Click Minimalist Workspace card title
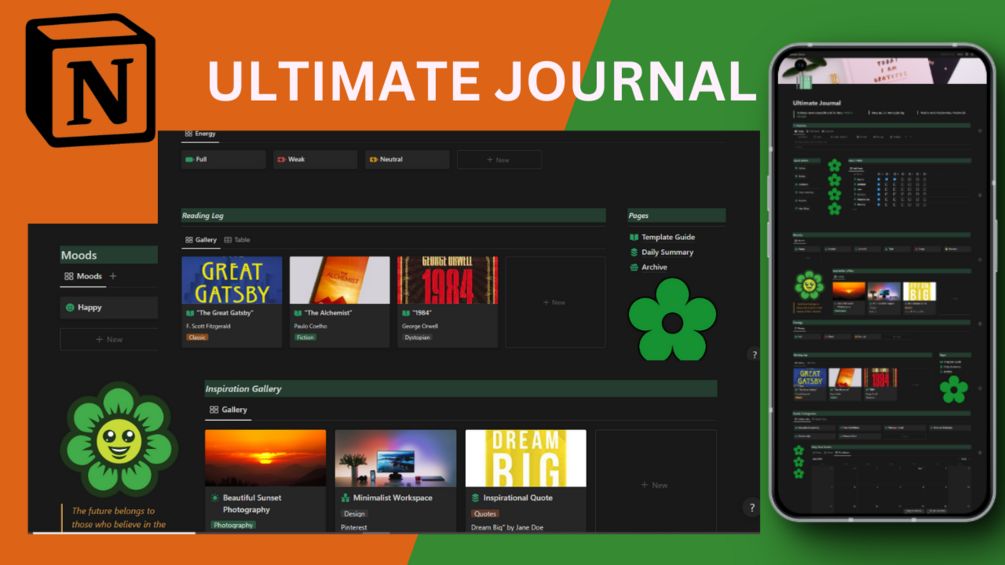 point(393,498)
